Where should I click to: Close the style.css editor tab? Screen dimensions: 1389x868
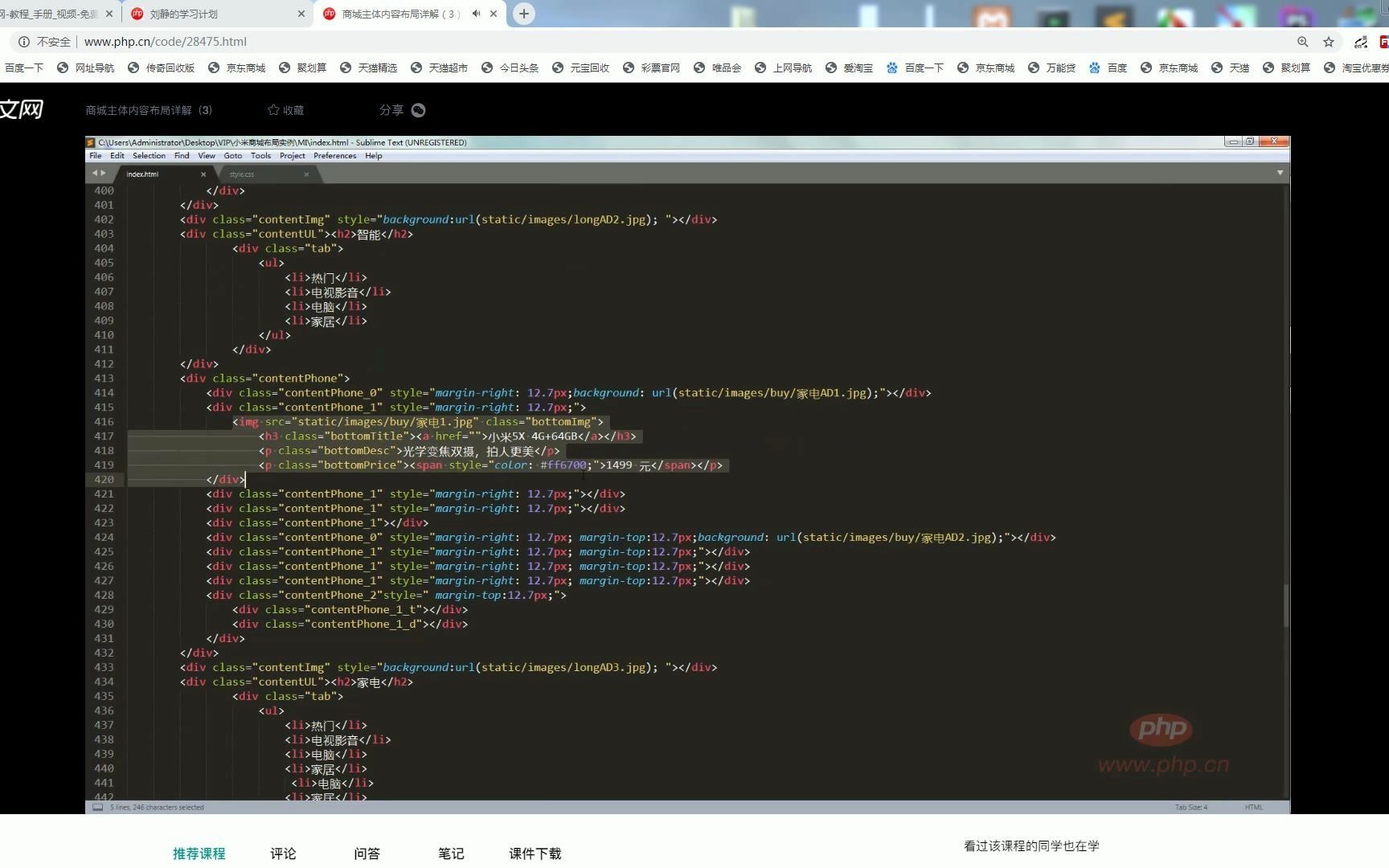click(306, 174)
